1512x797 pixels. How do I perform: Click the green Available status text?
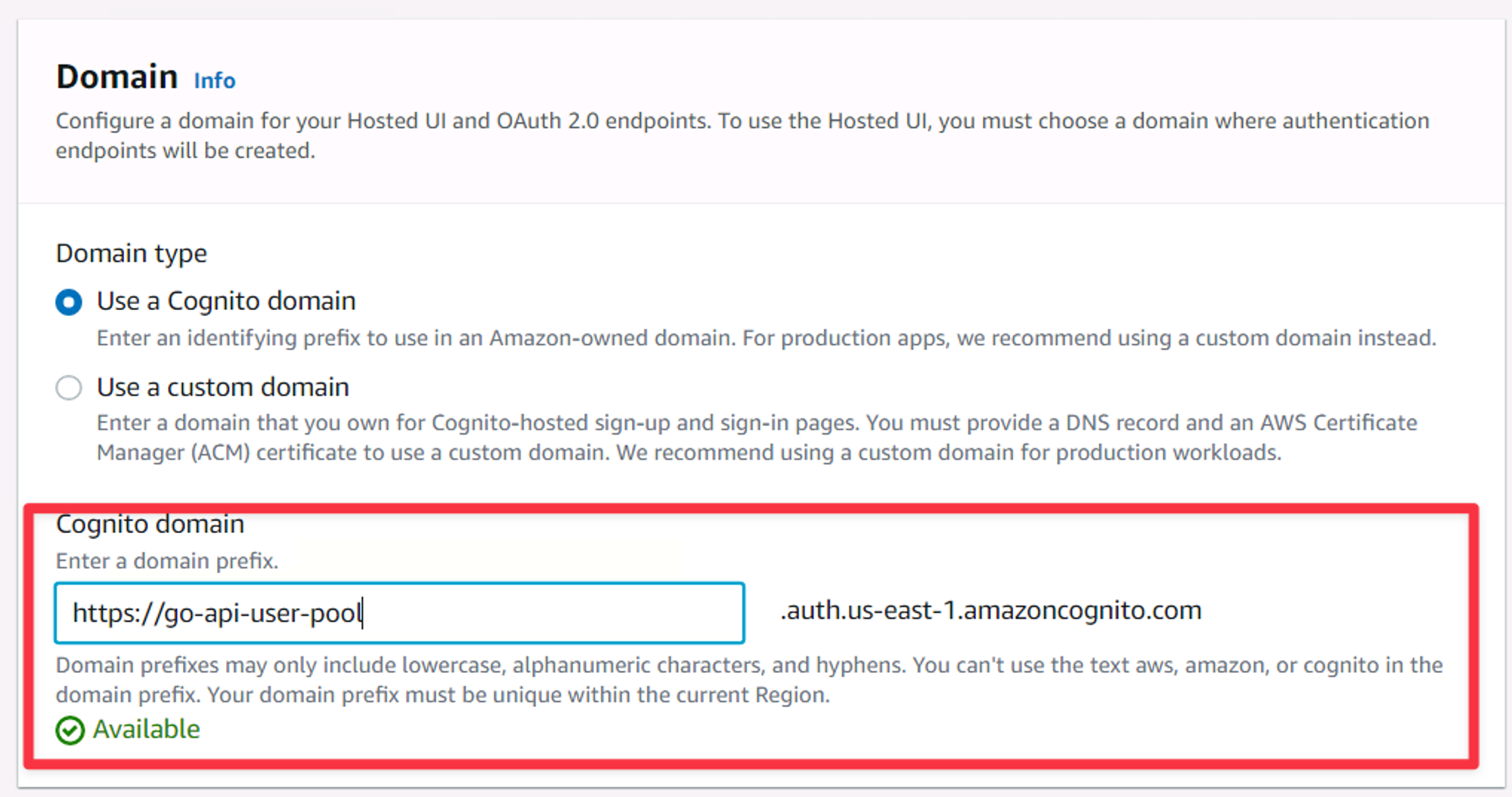point(147,730)
